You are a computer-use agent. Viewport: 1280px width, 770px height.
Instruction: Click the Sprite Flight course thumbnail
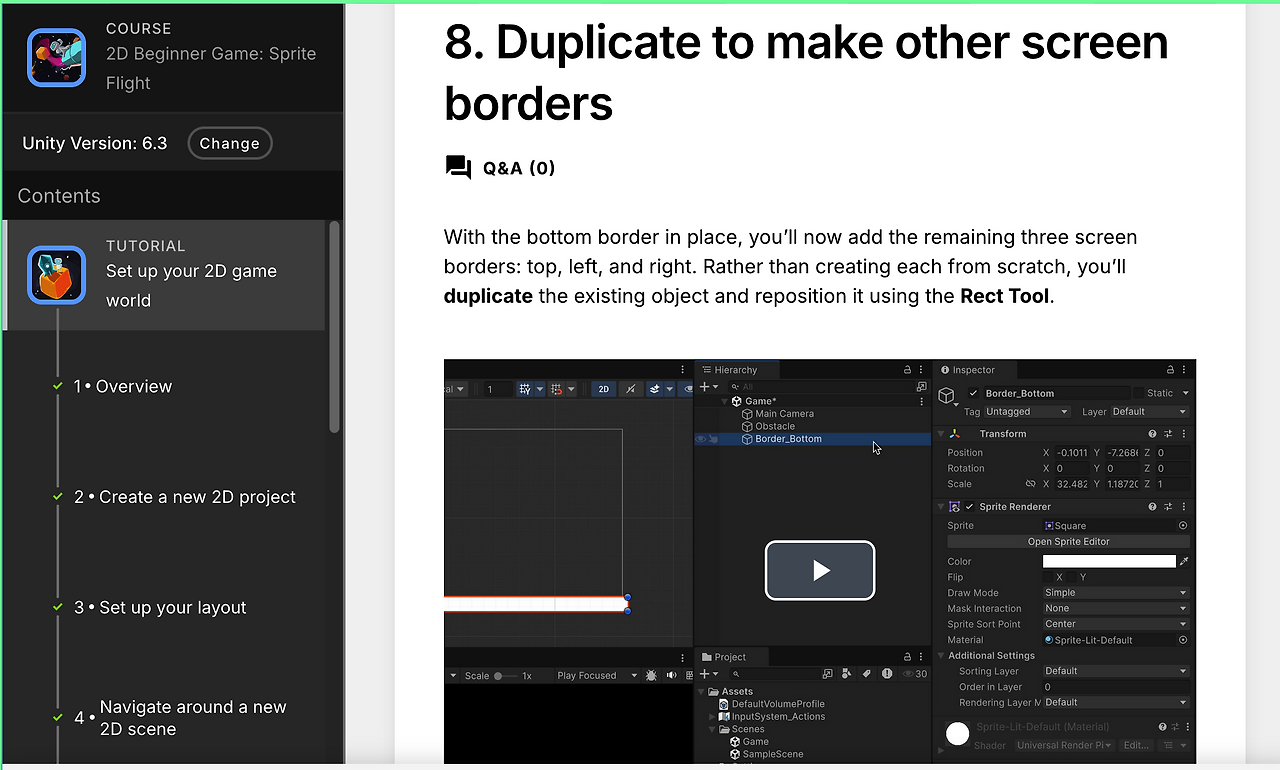(56, 57)
